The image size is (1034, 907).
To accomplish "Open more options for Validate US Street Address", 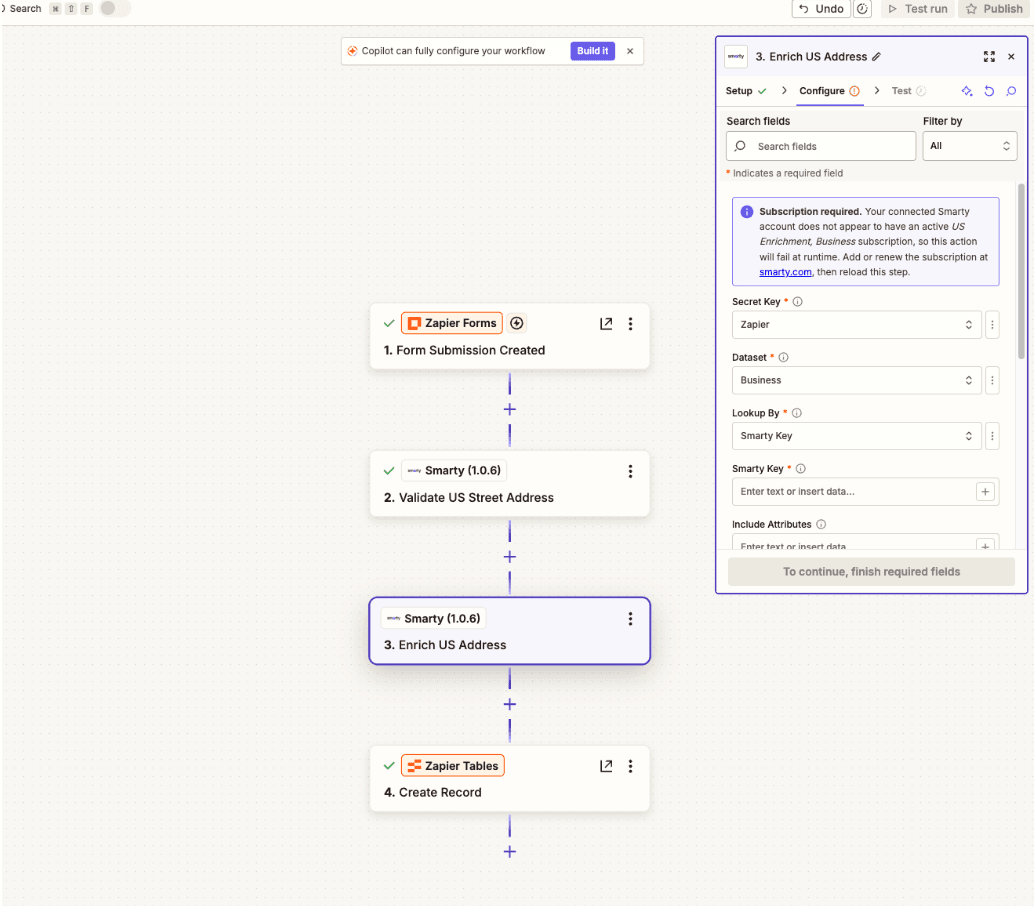I will pos(630,471).
